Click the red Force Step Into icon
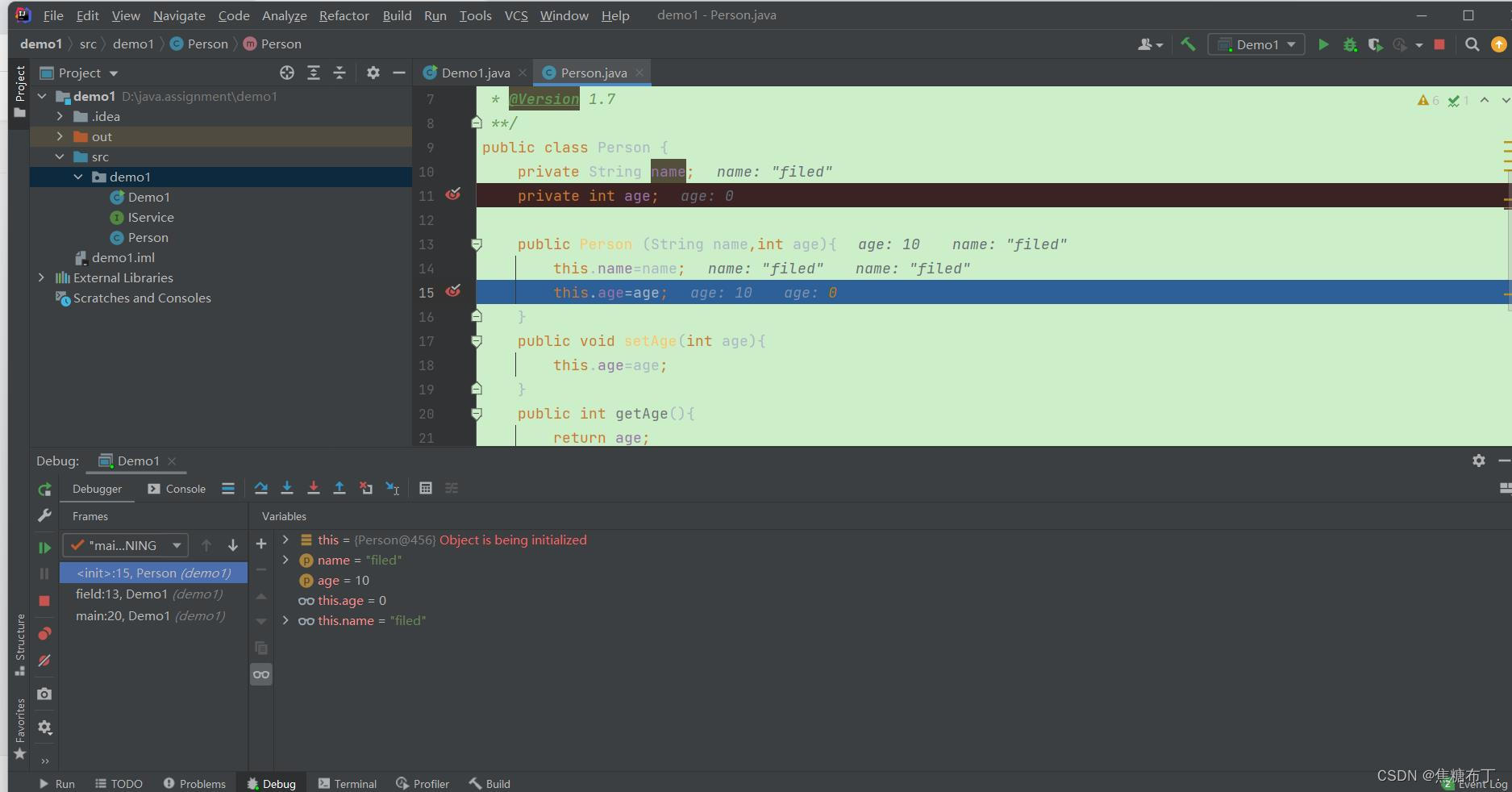 [x=313, y=488]
